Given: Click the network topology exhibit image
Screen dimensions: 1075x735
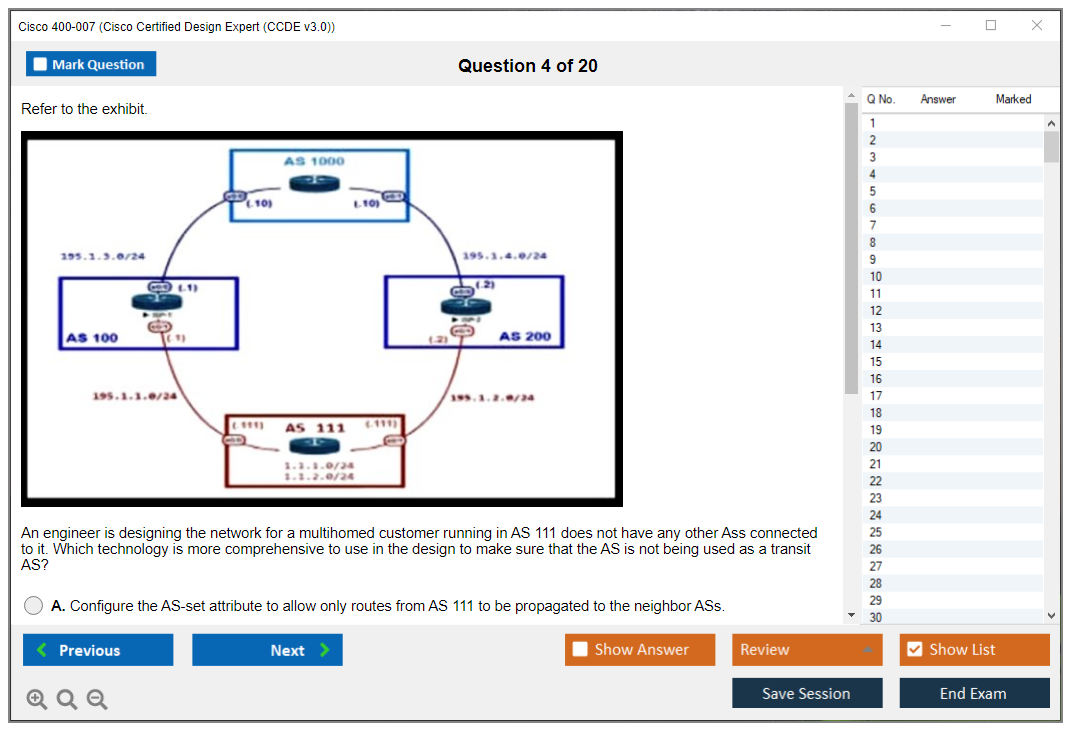Looking at the screenshot, I should tap(322, 319).
